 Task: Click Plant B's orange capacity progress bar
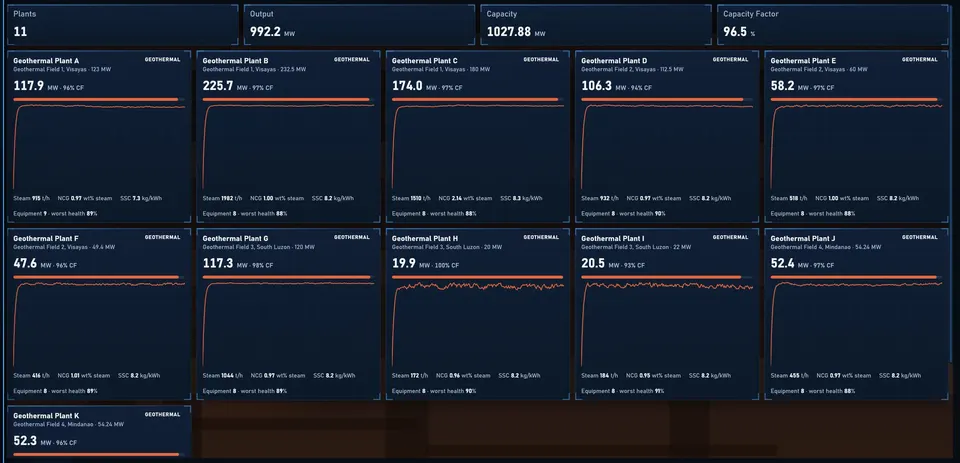click(x=288, y=99)
